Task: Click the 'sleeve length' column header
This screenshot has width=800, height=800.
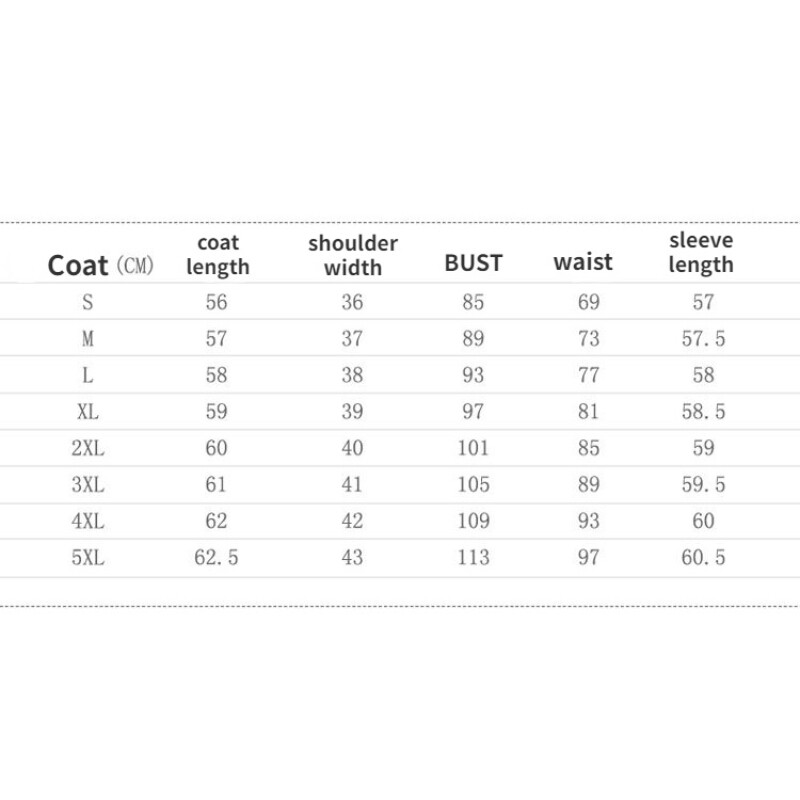Action: point(701,252)
